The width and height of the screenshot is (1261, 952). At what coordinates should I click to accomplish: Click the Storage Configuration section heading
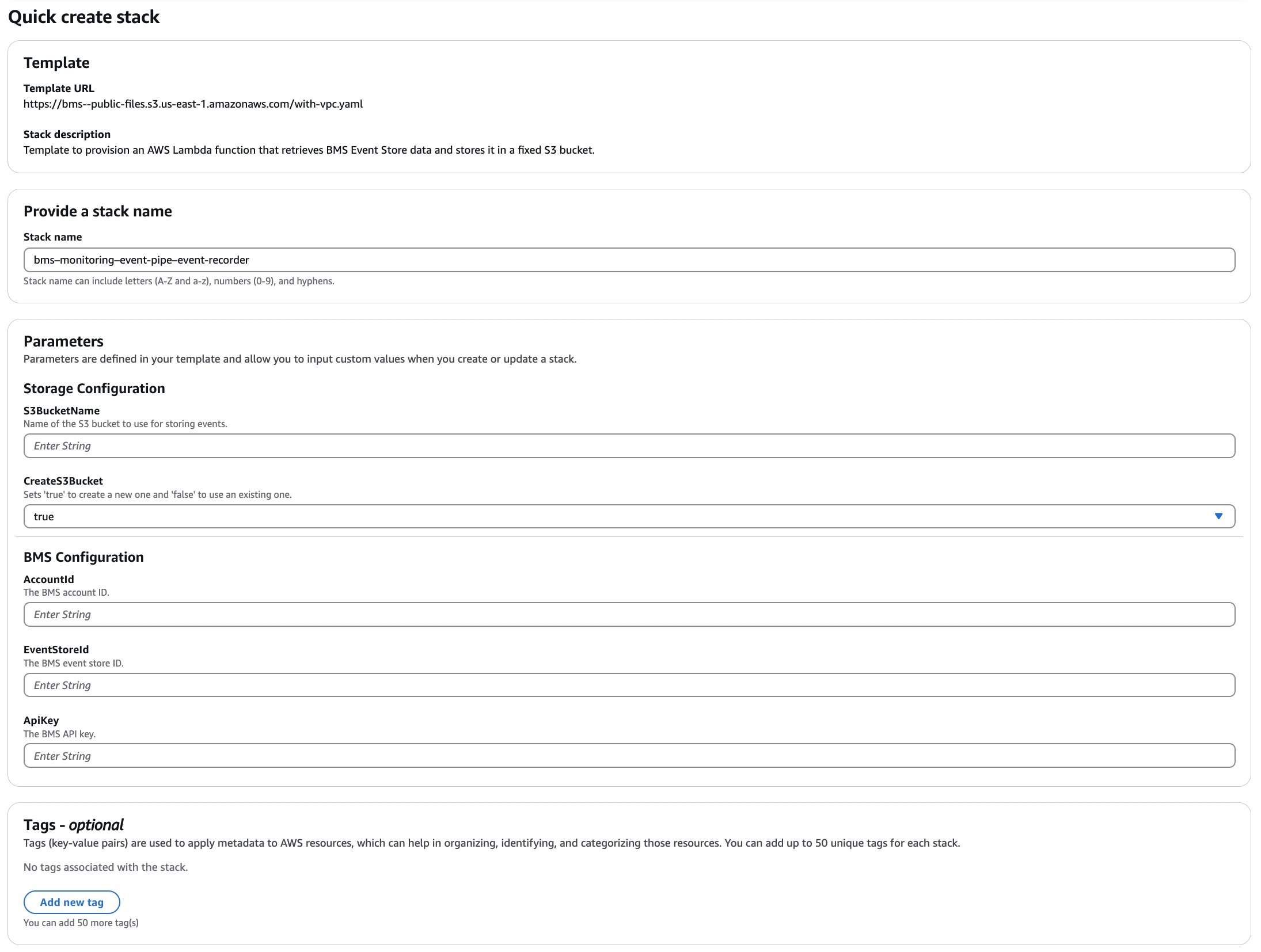click(x=94, y=389)
